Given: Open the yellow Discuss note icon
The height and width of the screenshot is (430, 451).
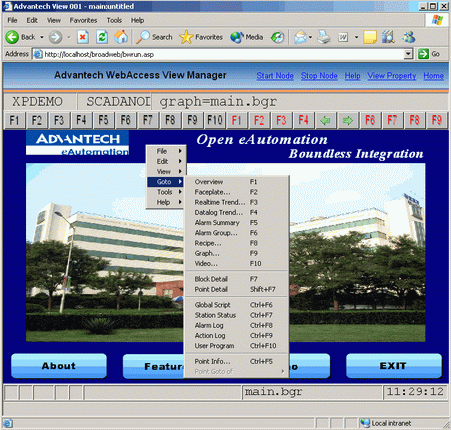Looking at the screenshot, I should pyautogui.click(x=370, y=37).
